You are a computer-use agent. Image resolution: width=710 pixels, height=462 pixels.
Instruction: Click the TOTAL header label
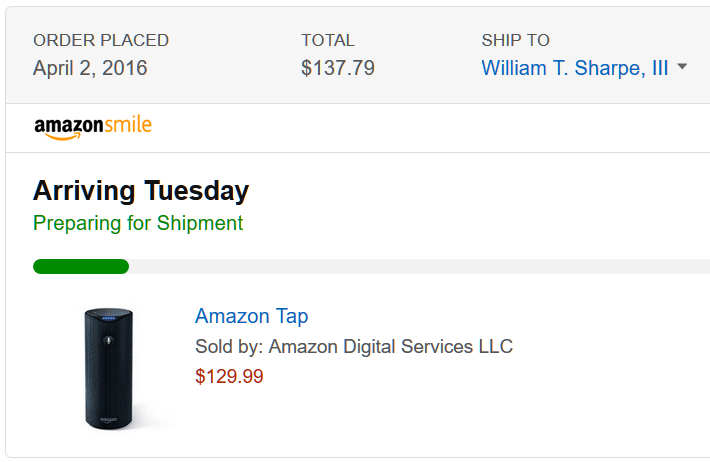point(328,41)
